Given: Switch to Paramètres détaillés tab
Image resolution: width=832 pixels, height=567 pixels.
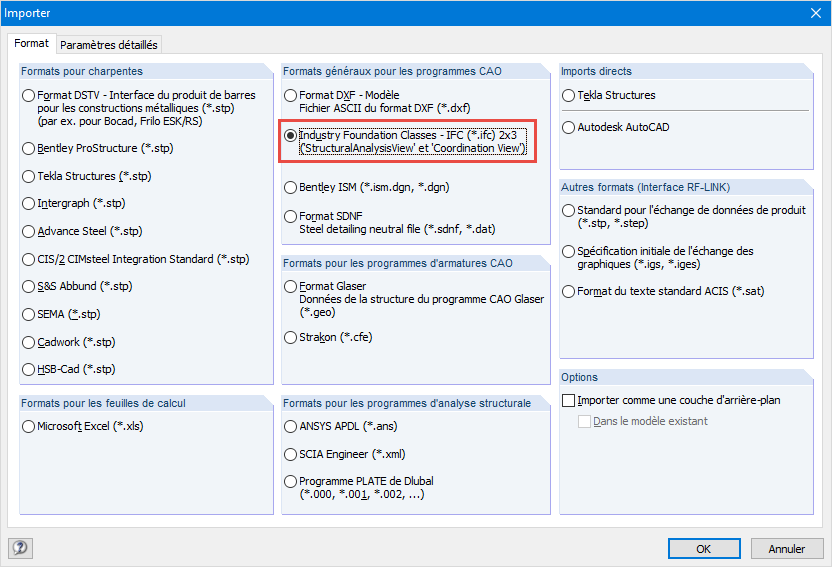Looking at the screenshot, I should click(109, 44).
